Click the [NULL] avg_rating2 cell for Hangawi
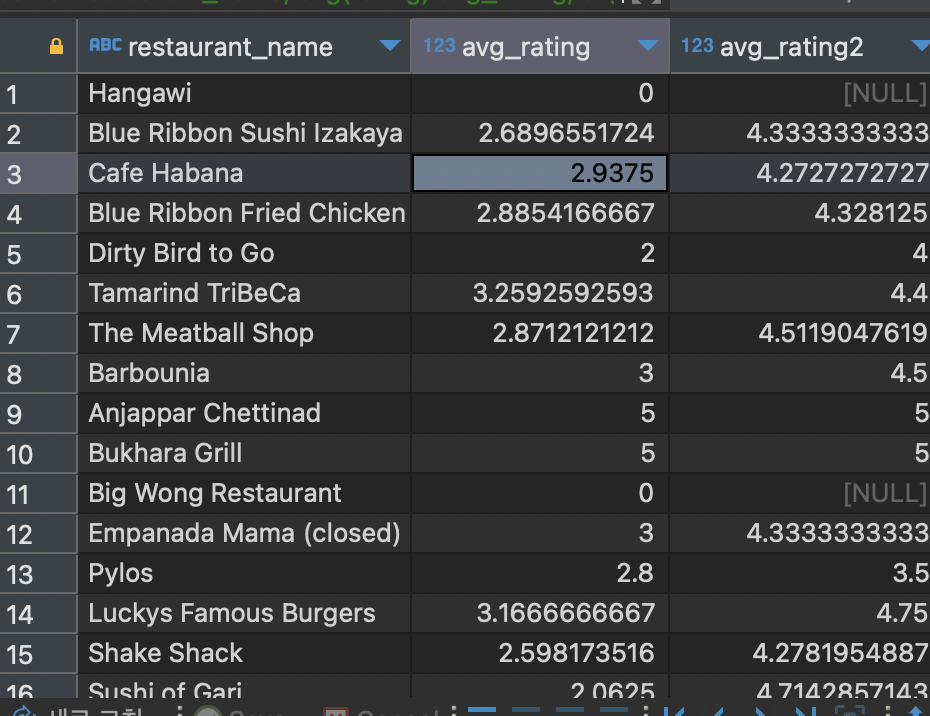The width and height of the screenshot is (930, 716). pos(800,94)
